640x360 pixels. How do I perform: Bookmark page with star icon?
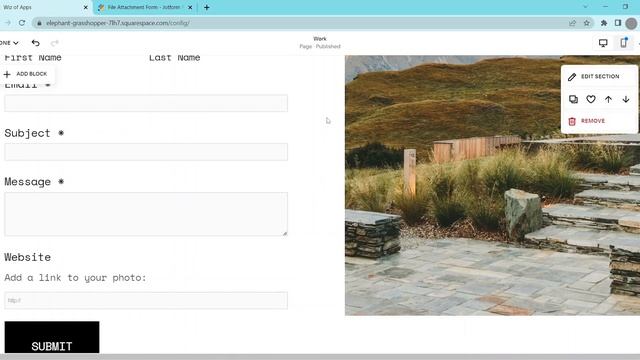pyautogui.click(x=587, y=23)
